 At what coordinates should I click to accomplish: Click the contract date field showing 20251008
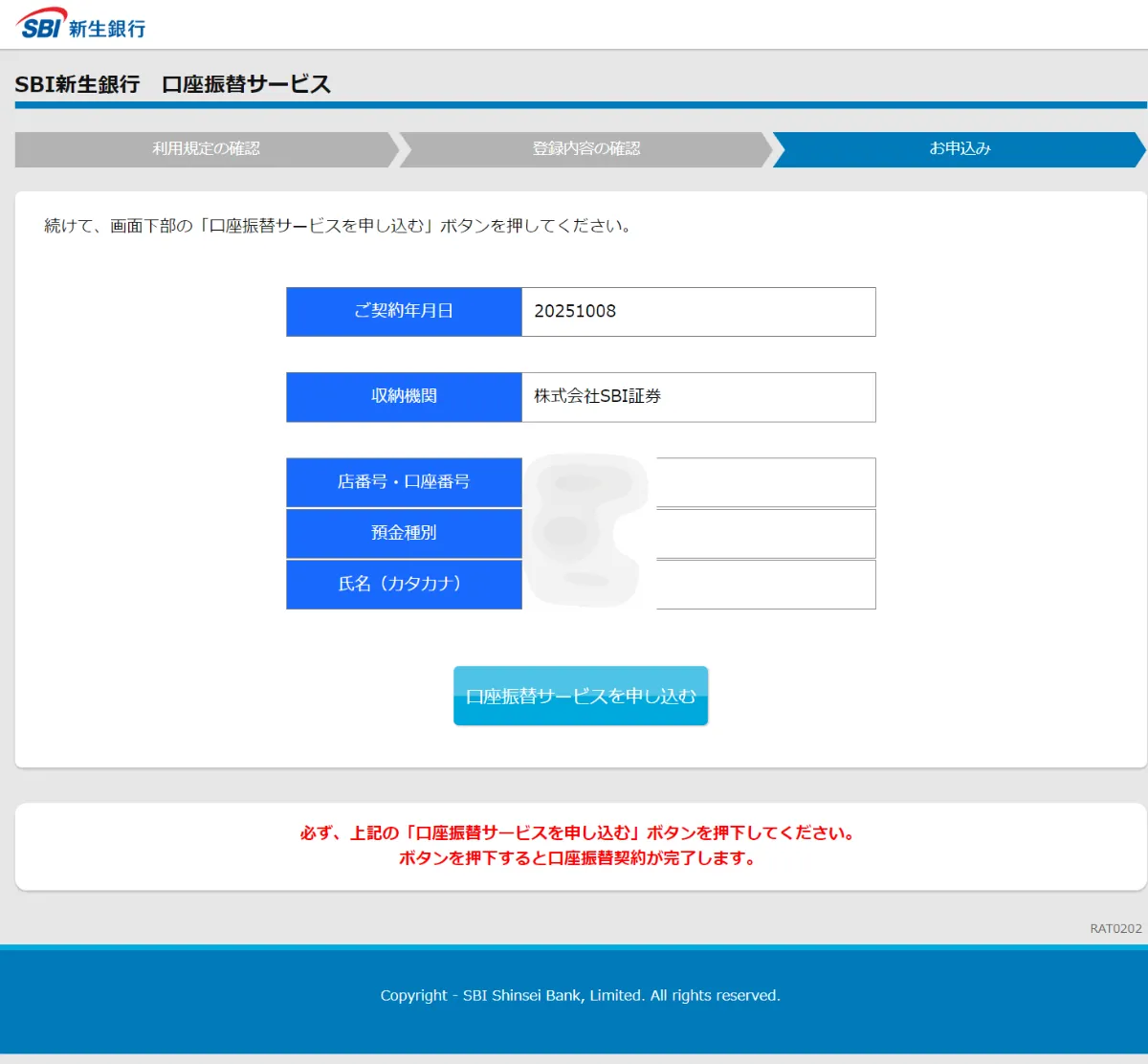pyautogui.click(x=697, y=312)
